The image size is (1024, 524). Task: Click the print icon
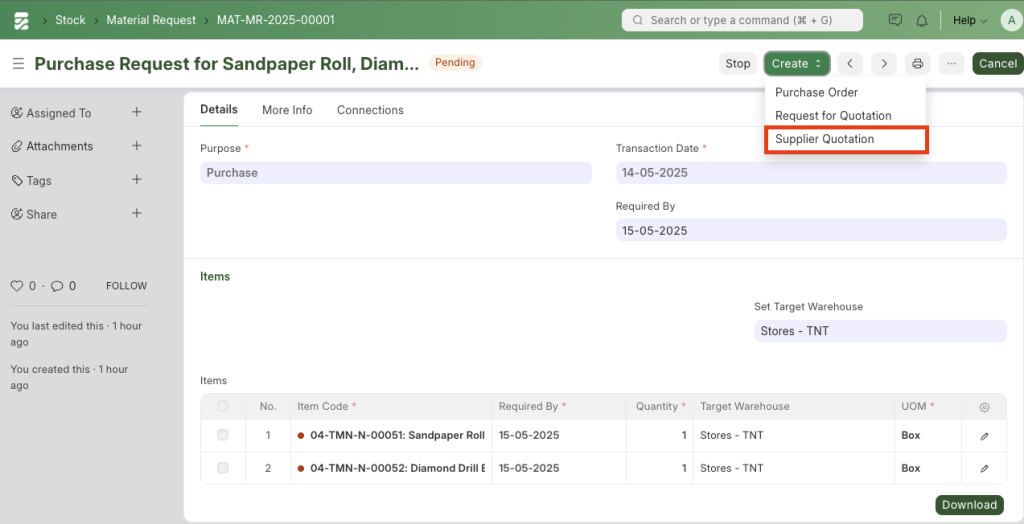coord(918,63)
